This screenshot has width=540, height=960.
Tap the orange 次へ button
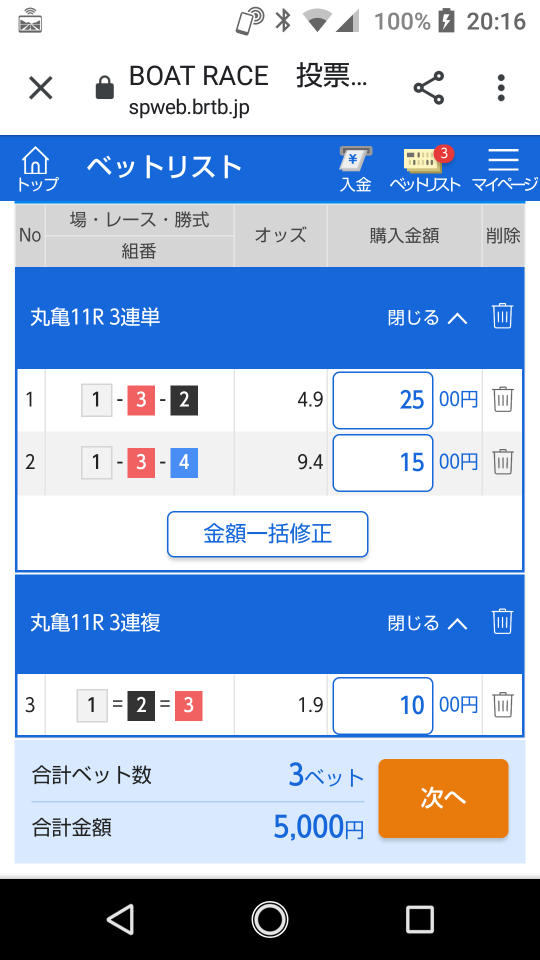pyautogui.click(x=443, y=798)
